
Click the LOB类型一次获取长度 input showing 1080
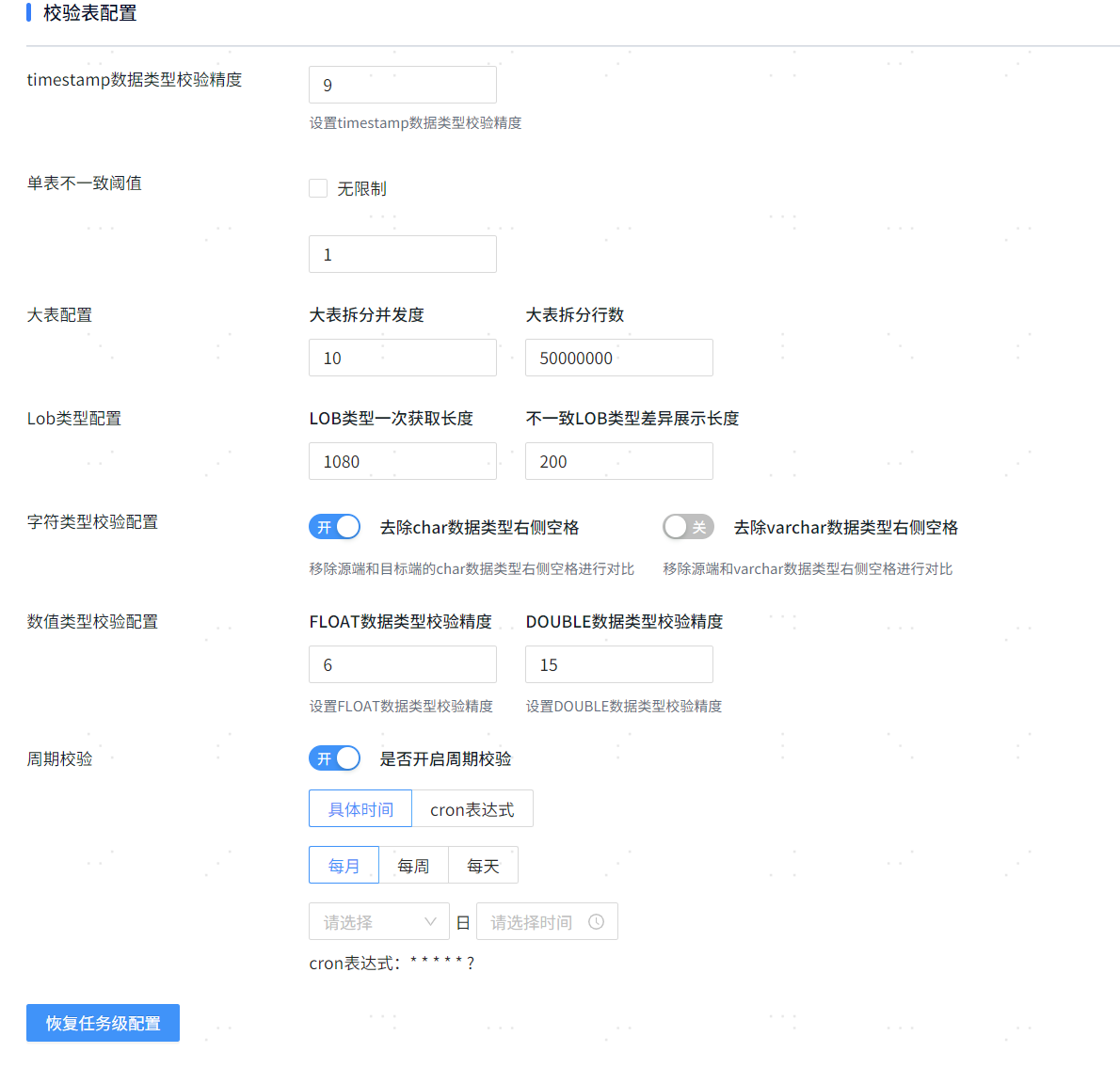pos(402,461)
